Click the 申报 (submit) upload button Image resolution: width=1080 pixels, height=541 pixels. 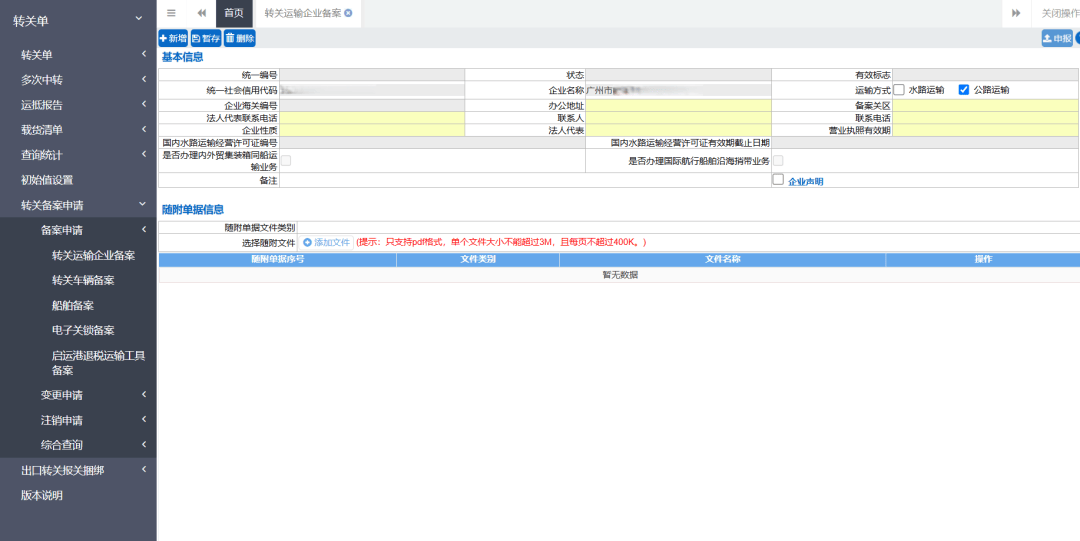click(x=1057, y=38)
